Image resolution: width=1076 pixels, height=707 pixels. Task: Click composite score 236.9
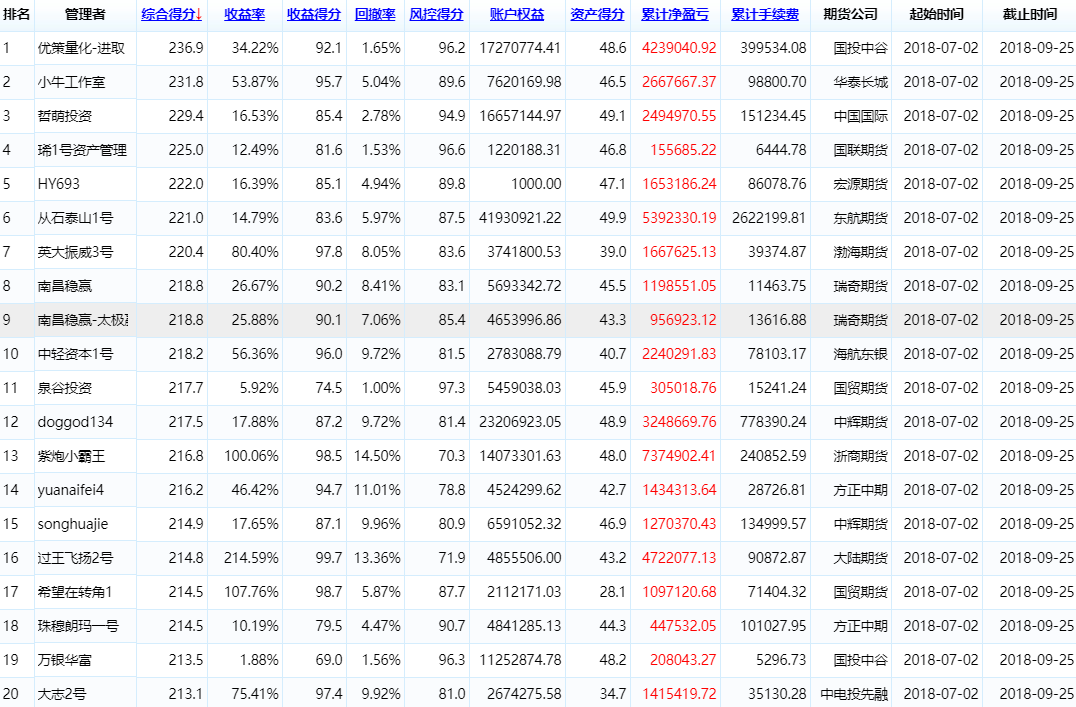pyautogui.click(x=186, y=48)
